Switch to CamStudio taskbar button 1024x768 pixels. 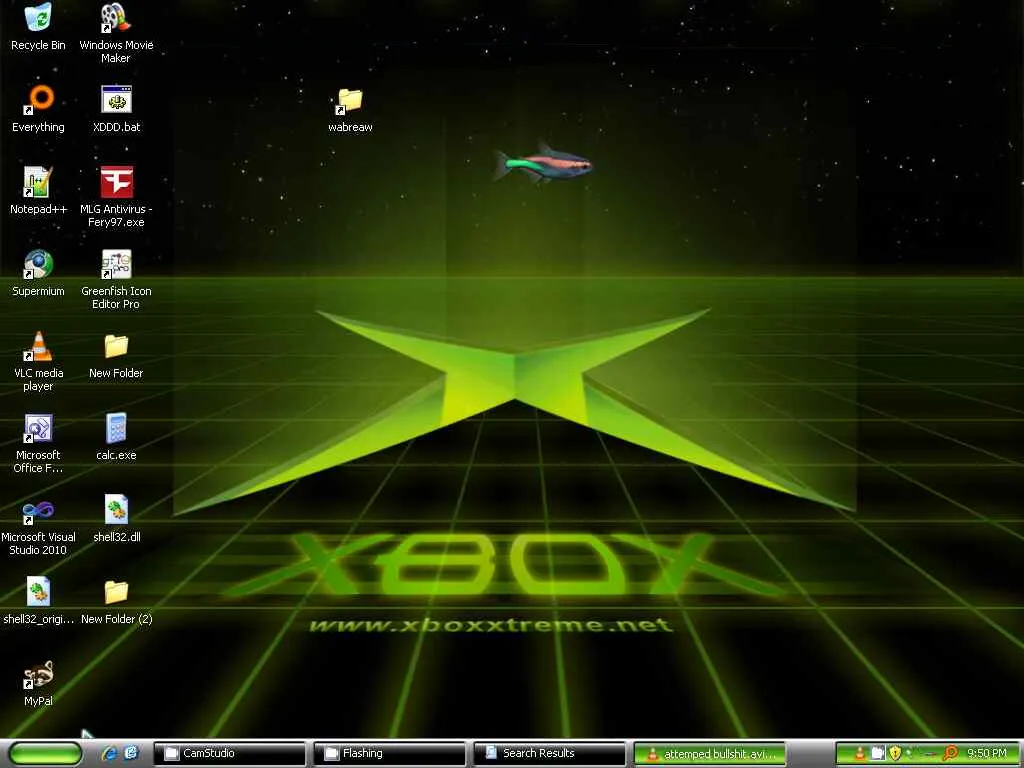(x=229, y=754)
